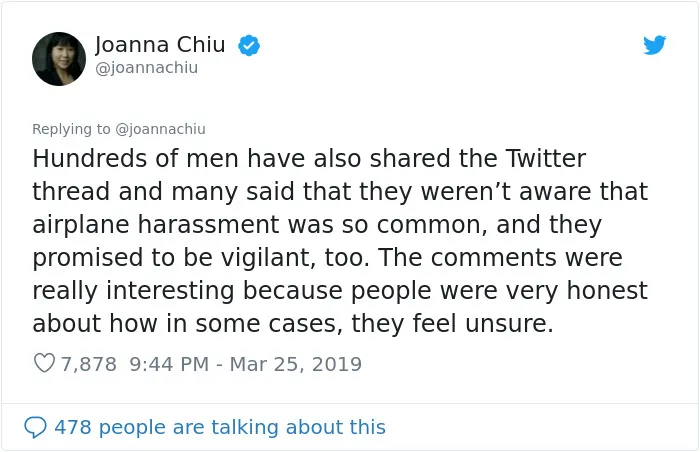
Task: Click @joannachiu in the Replying to line
Action: [160, 129]
